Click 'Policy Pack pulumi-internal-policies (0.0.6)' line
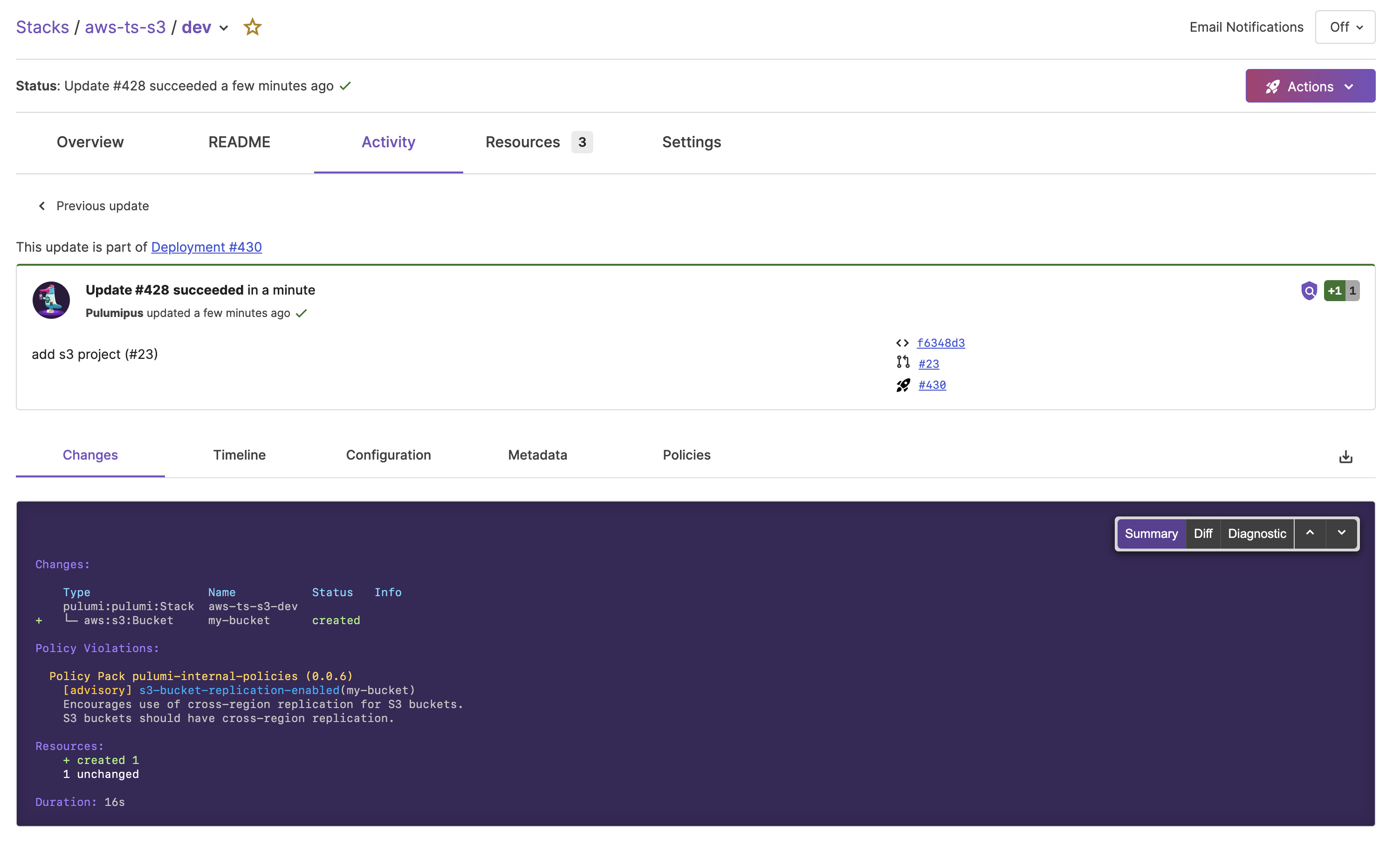The height and width of the screenshot is (853, 1400). click(201, 676)
